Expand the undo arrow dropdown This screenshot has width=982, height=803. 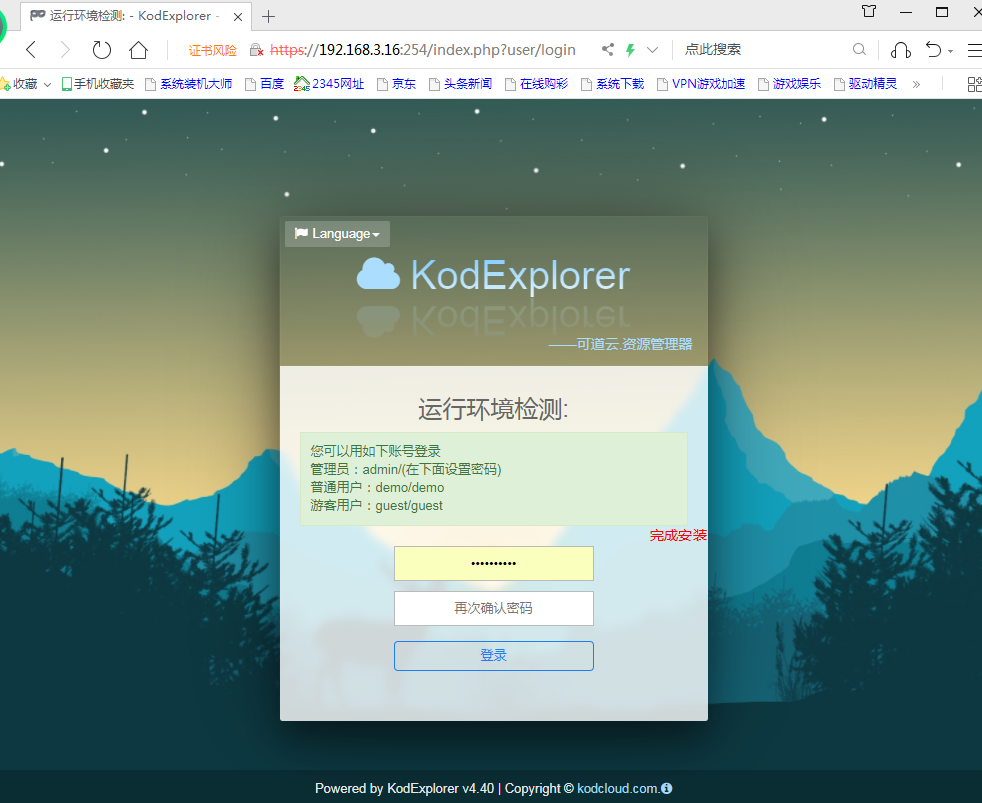coord(951,51)
